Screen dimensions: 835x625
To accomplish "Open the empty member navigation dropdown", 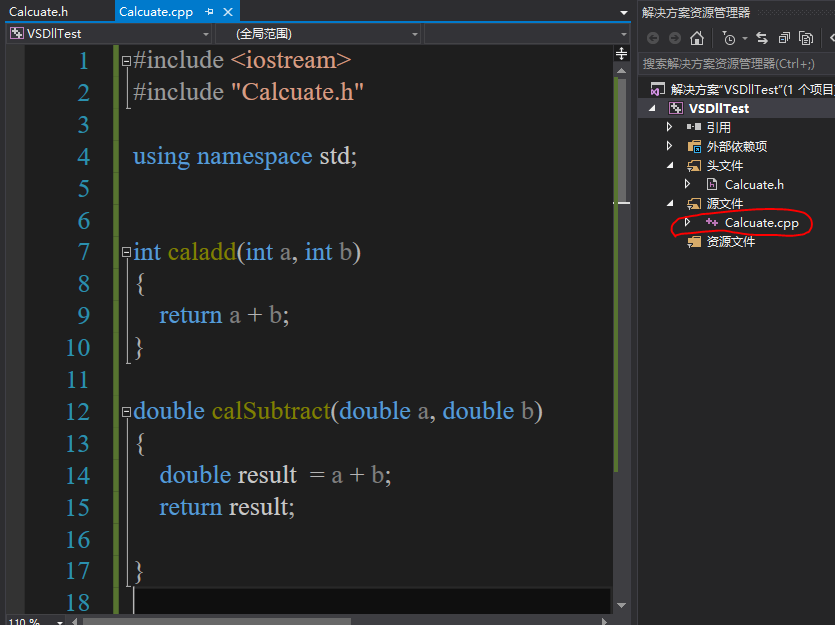I will (x=526, y=34).
